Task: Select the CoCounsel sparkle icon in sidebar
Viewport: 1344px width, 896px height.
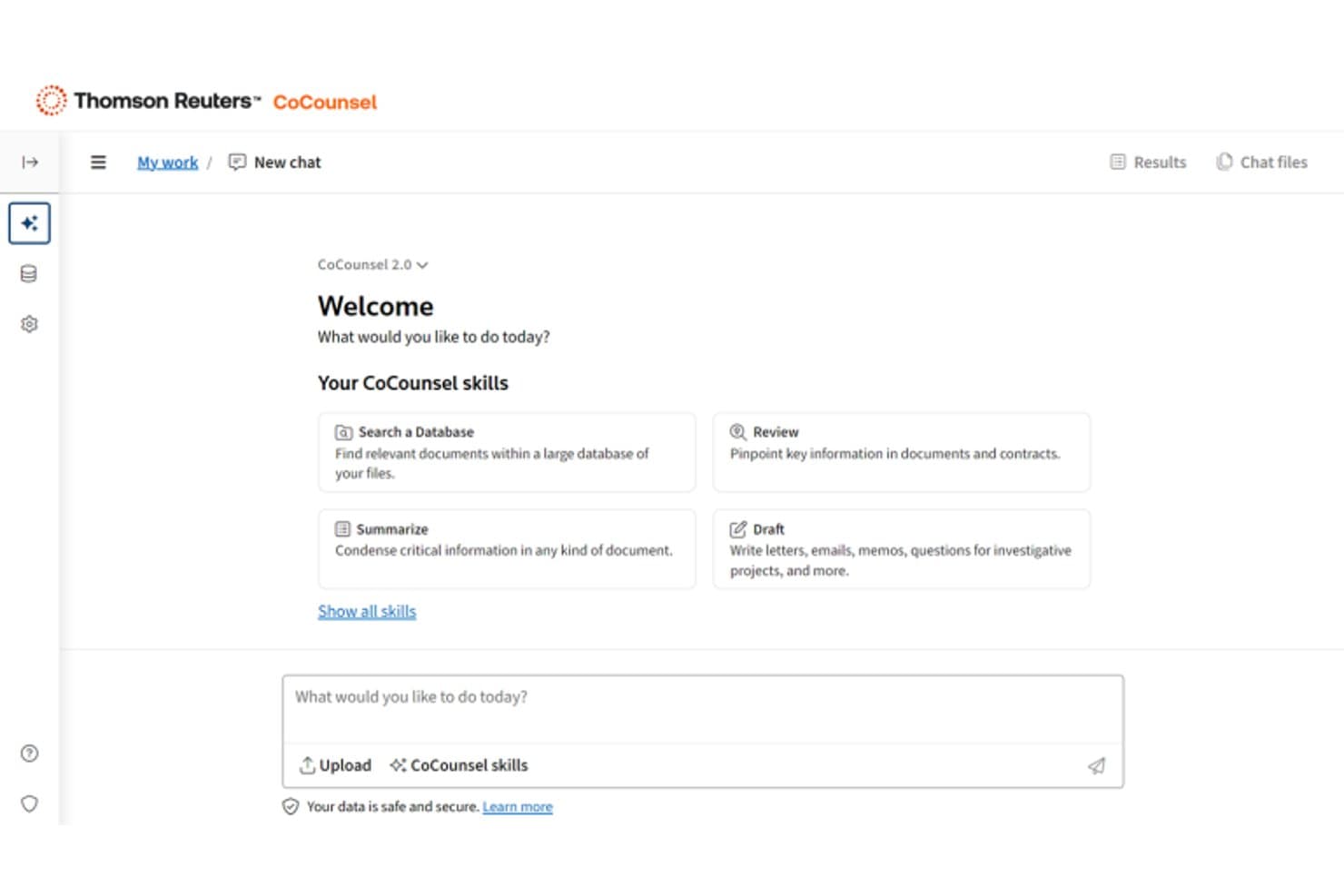Action: (29, 223)
